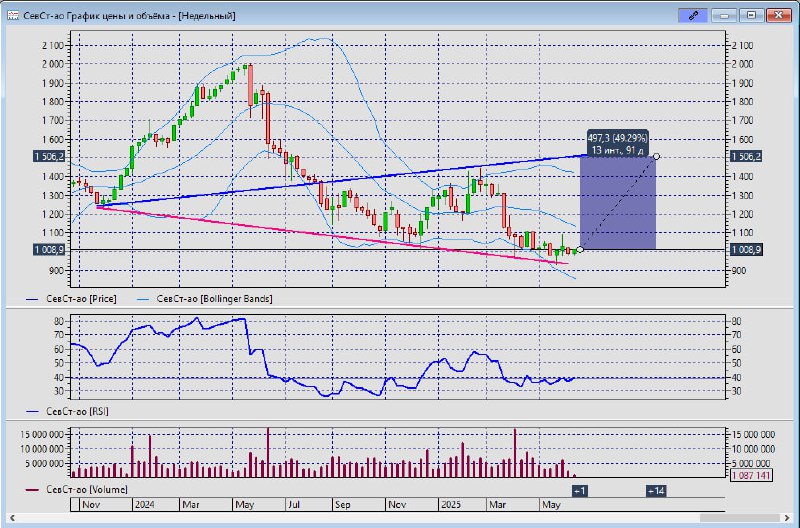The image size is (800, 528).
Task: Click the Sep label on the time axis
Action: pos(342,505)
